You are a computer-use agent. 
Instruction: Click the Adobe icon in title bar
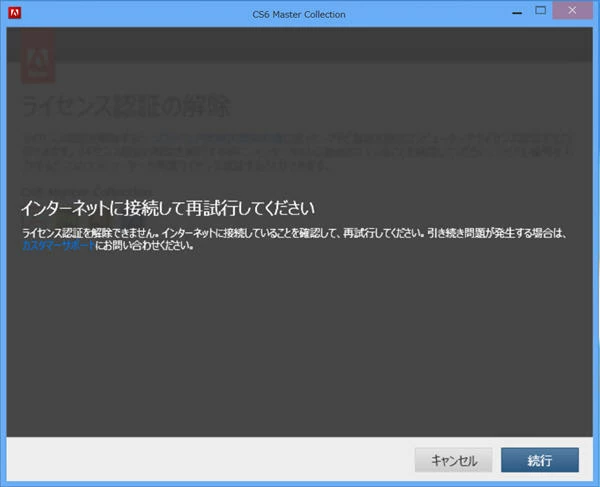pyautogui.click(x=15, y=13)
